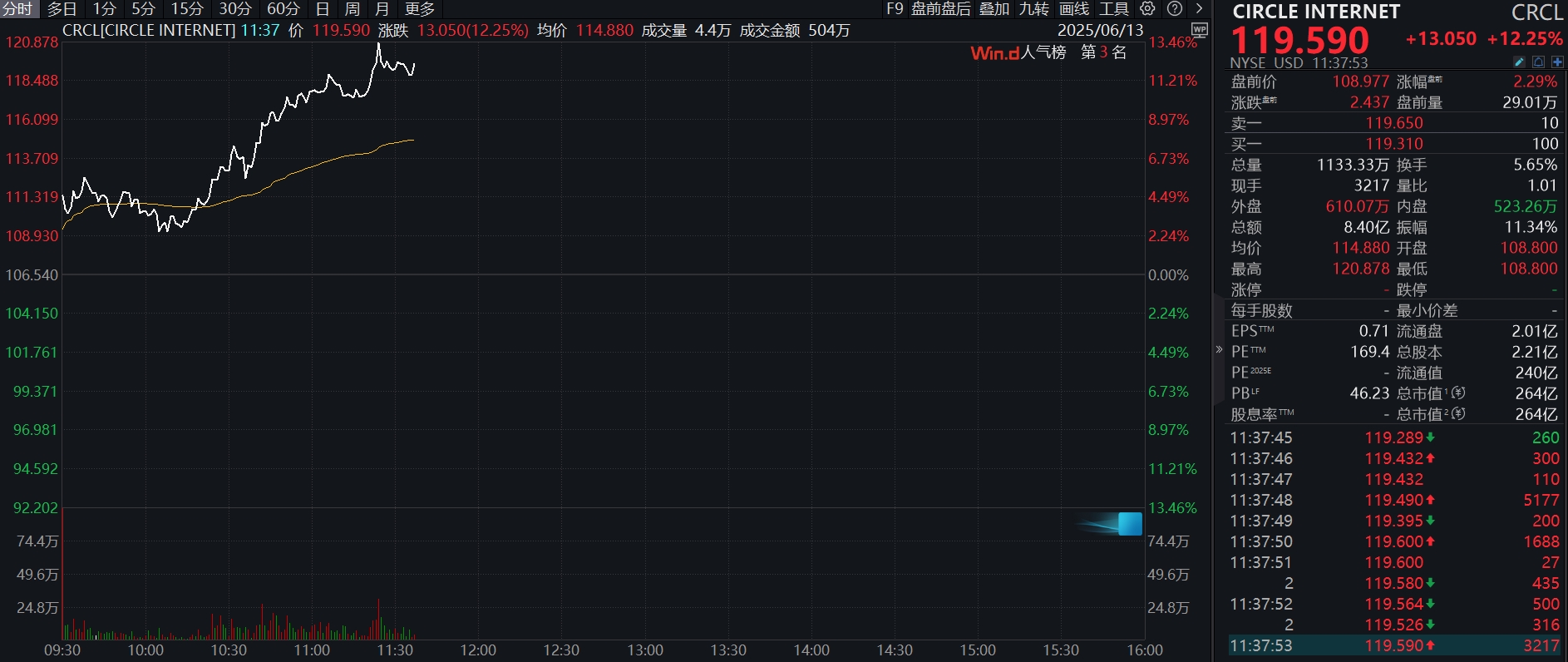Switch to the 多日 multi-day tab
This screenshot has height=662, width=1568.
(x=62, y=9)
